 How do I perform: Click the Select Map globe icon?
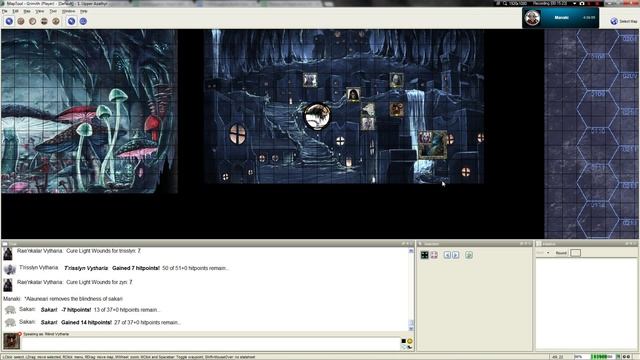point(614,21)
